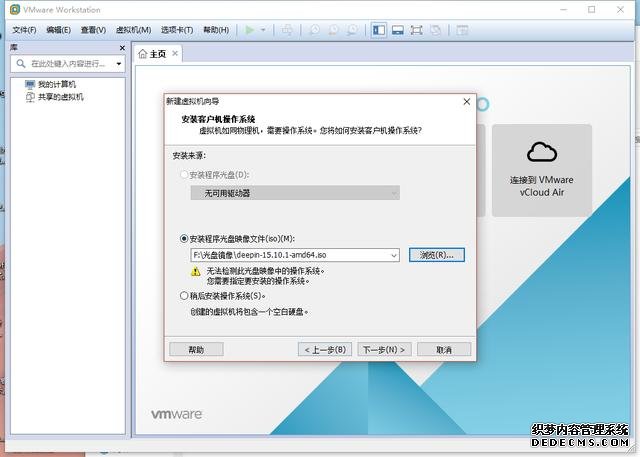The width and height of the screenshot is (640, 457).
Task: Open the 虚拟机(M) menu
Action: coord(133,30)
